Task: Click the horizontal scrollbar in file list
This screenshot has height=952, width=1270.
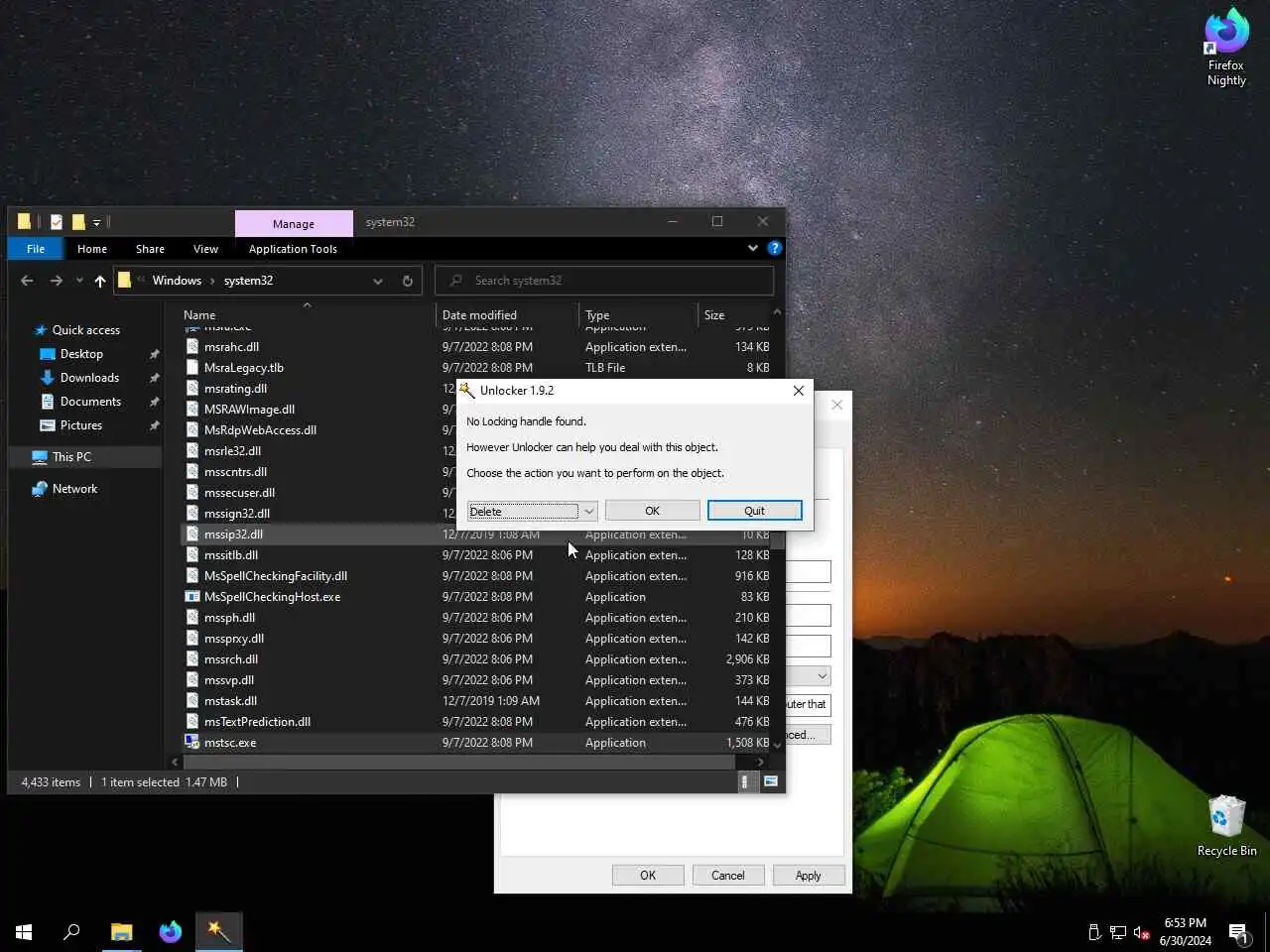Action: [458, 762]
